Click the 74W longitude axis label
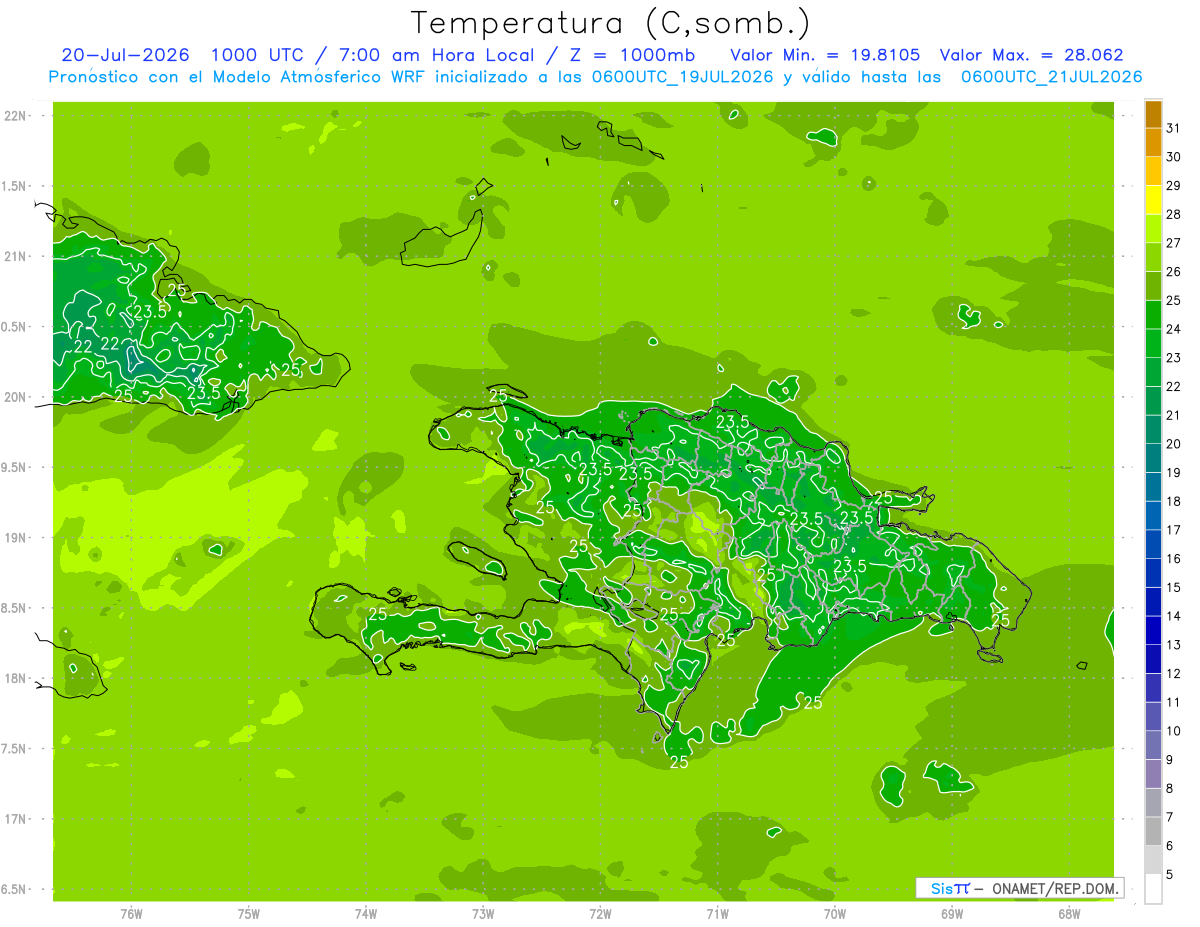This screenshot has width=1200, height=927. pyautogui.click(x=366, y=914)
